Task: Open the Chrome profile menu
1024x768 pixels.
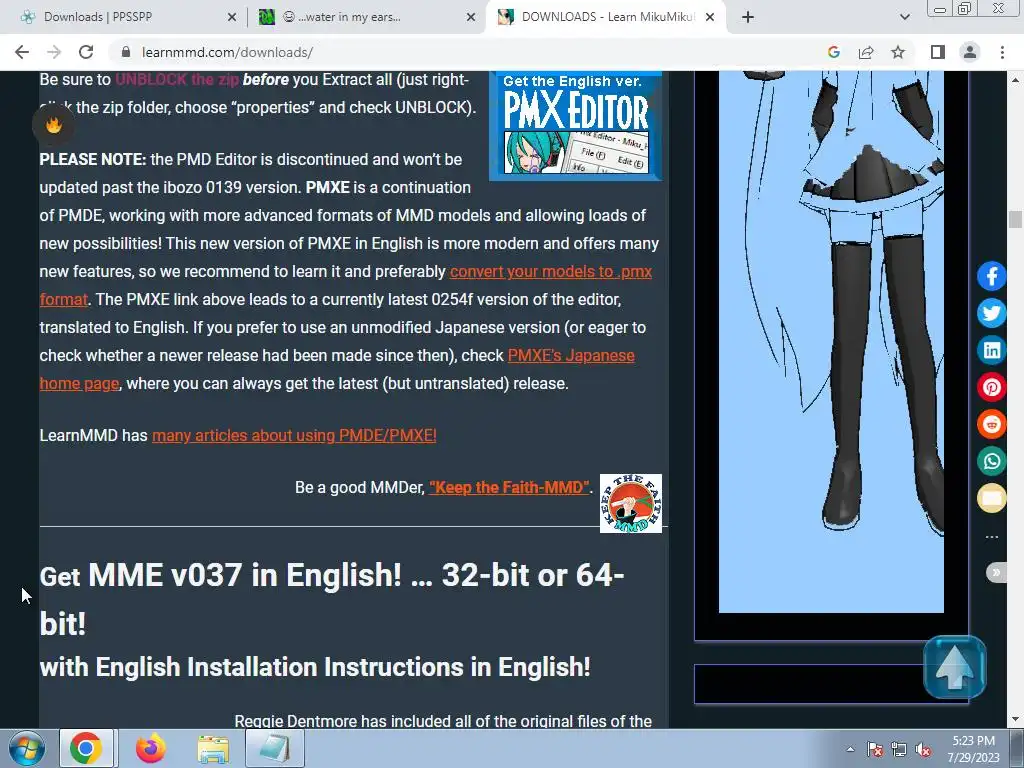Action: coord(970,52)
